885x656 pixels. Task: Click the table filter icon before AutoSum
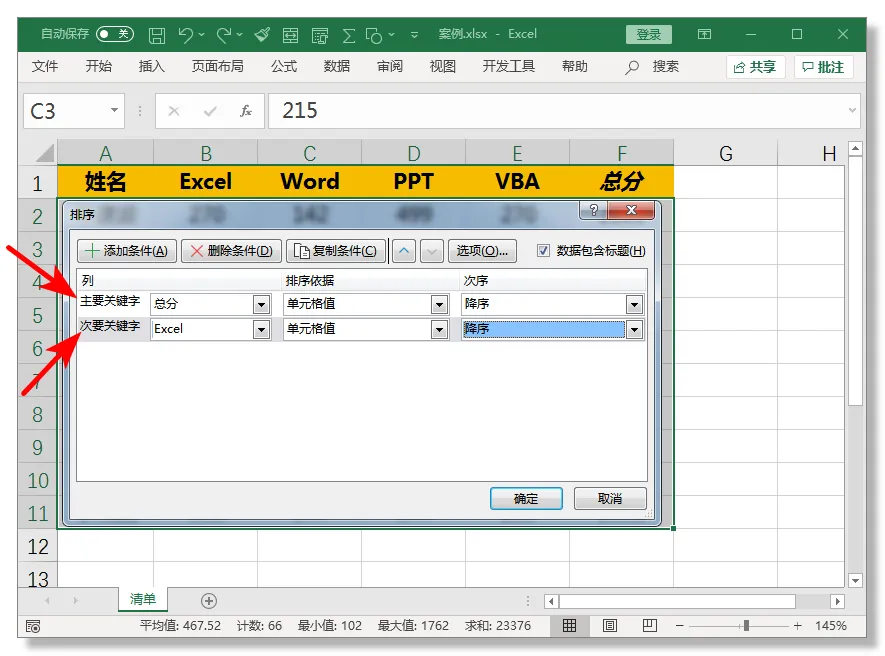tap(320, 35)
